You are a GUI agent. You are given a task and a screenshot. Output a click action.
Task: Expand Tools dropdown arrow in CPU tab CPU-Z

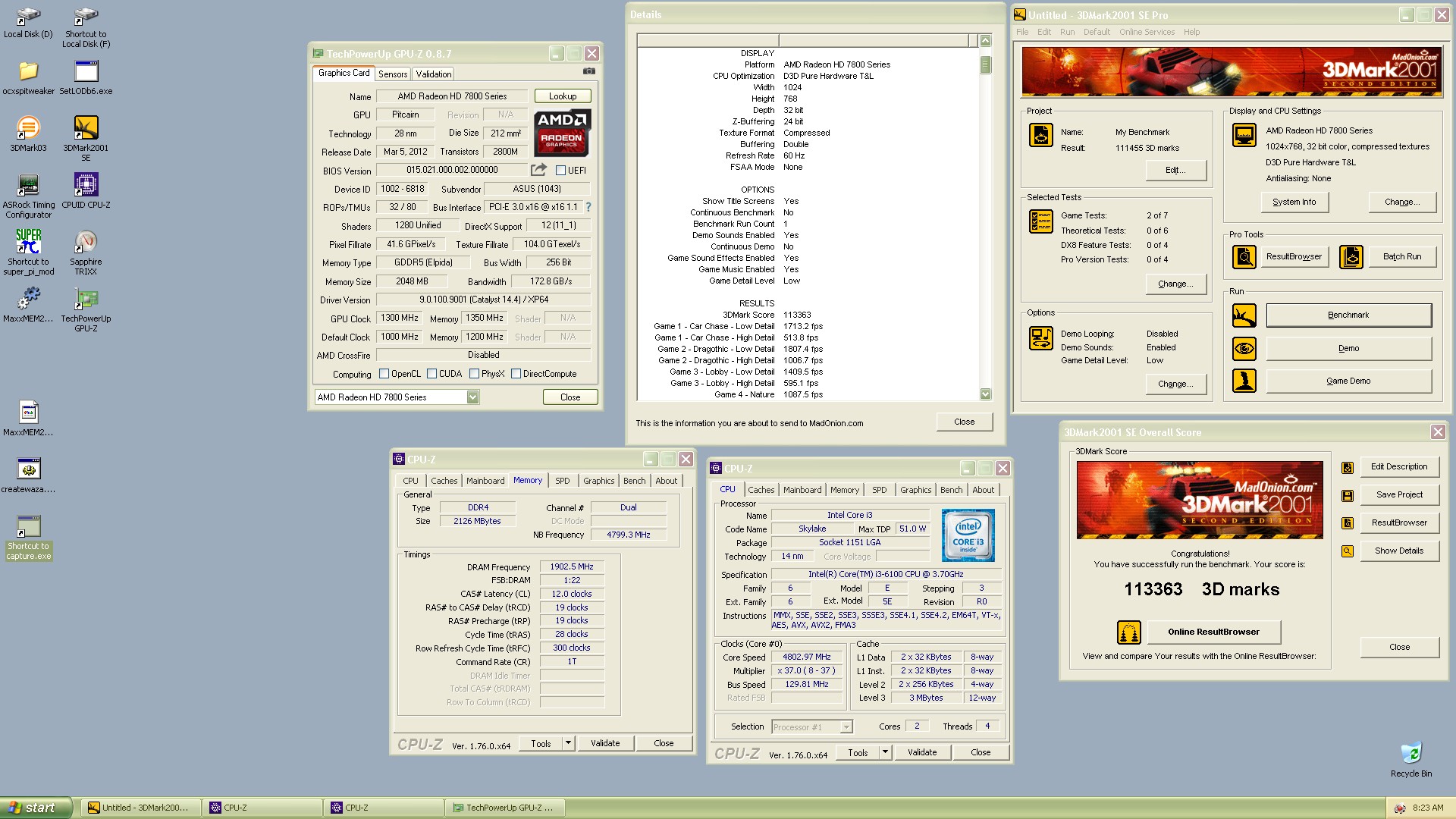[884, 752]
